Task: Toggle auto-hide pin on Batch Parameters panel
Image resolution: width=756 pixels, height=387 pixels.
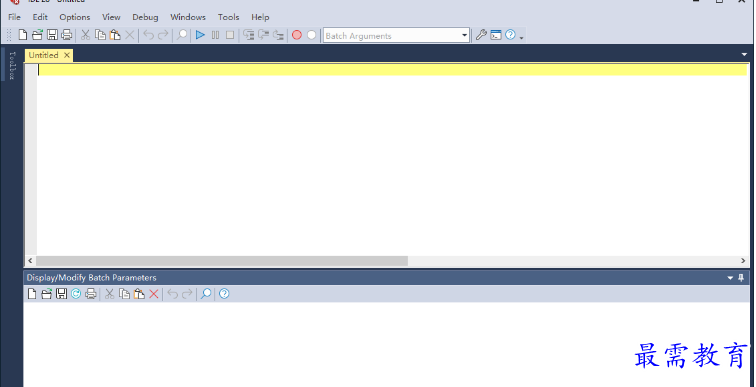Action: [742, 278]
